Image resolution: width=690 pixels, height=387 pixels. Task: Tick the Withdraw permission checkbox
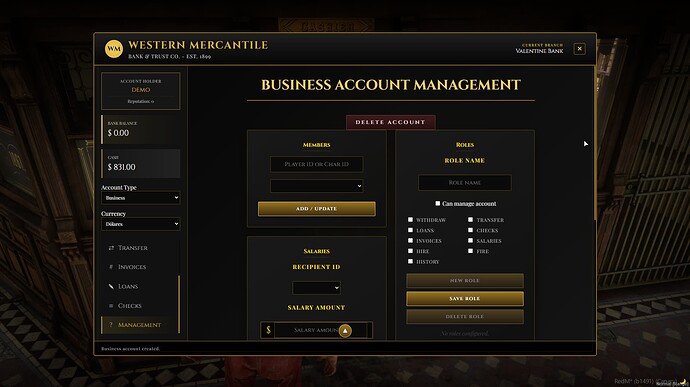coord(410,219)
